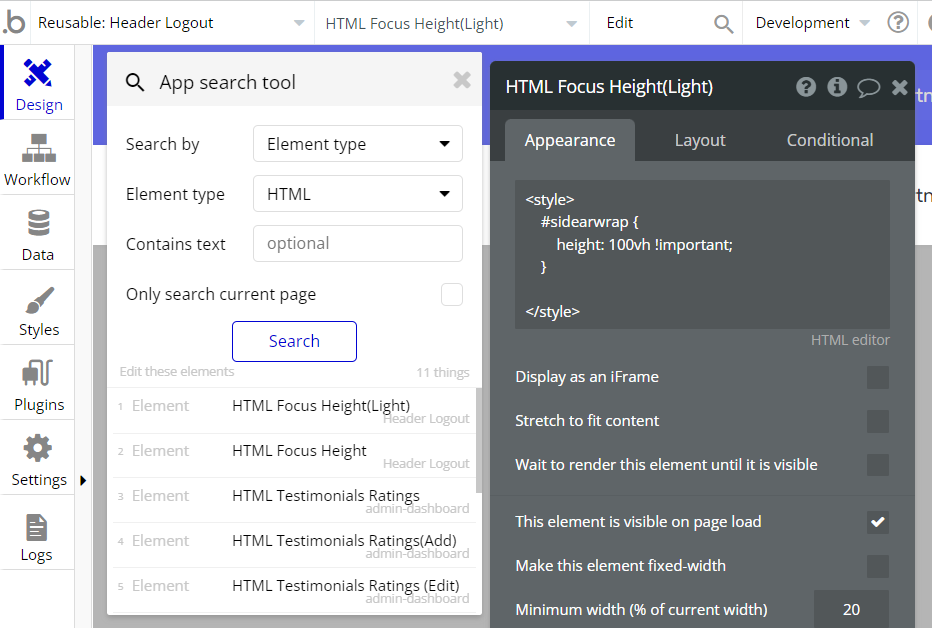Expand the Development version dropdown

[x=812, y=23]
